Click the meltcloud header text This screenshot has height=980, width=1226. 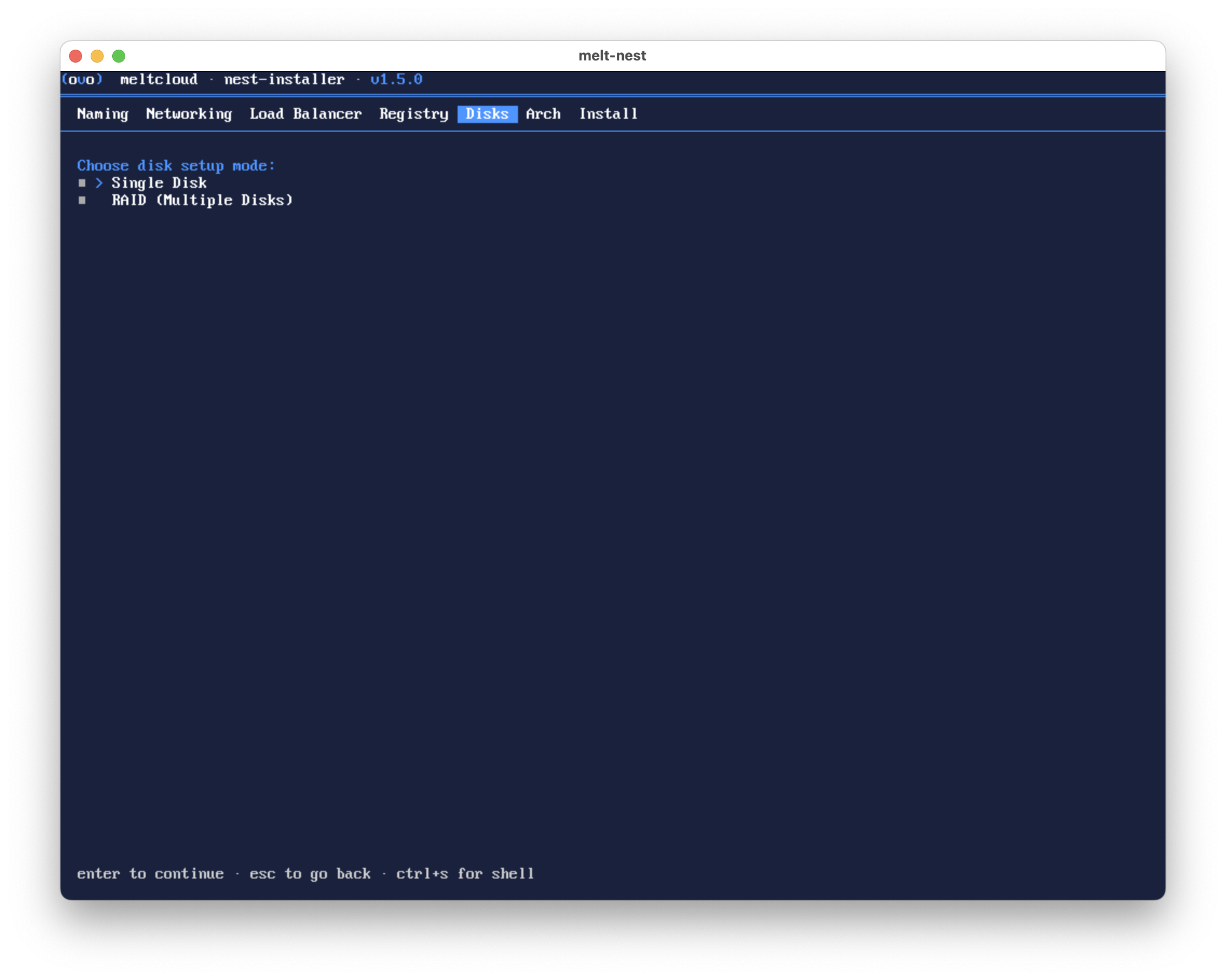tap(159, 79)
